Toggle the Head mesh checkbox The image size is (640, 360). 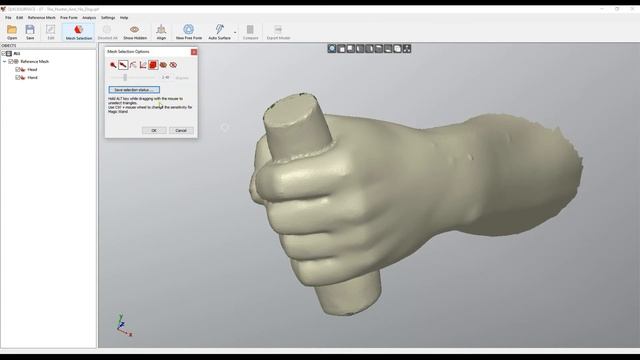click(x=18, y=69)
